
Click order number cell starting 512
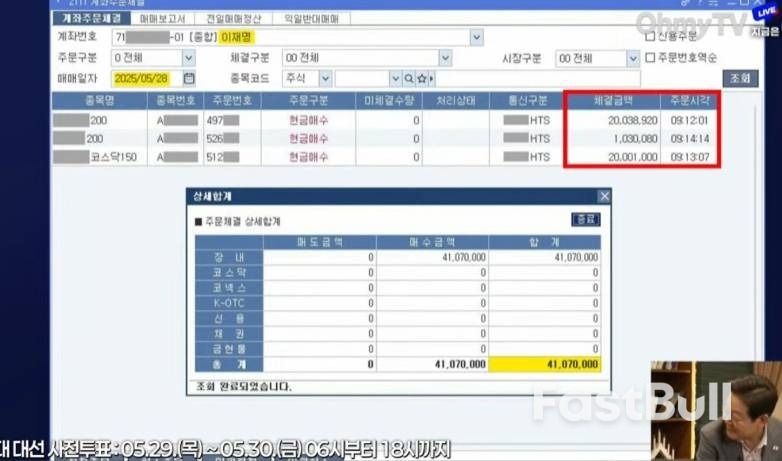232,157
